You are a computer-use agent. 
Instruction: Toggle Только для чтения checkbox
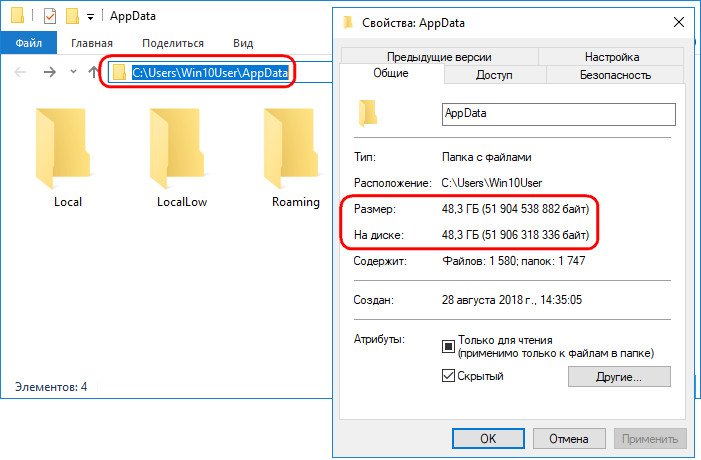point(448,346)
